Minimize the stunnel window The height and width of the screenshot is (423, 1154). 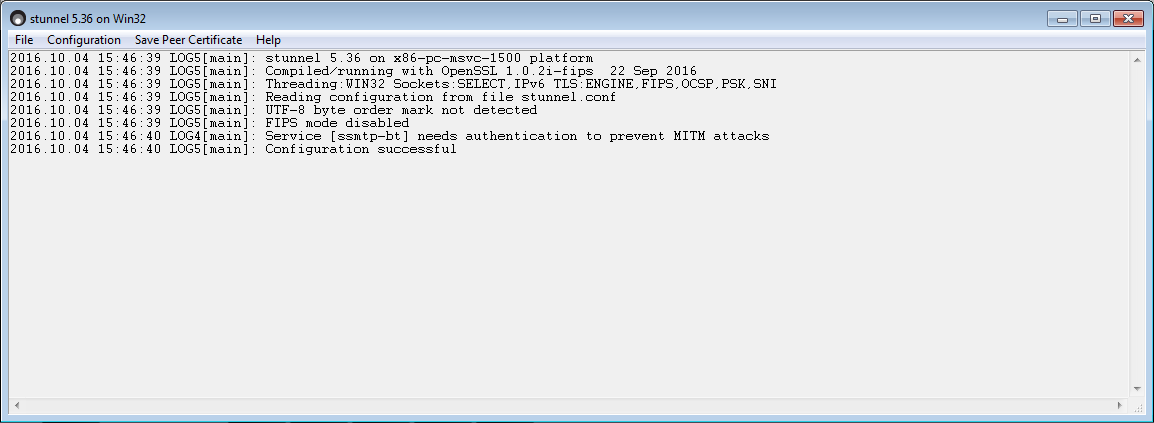tap(1062, 19)
